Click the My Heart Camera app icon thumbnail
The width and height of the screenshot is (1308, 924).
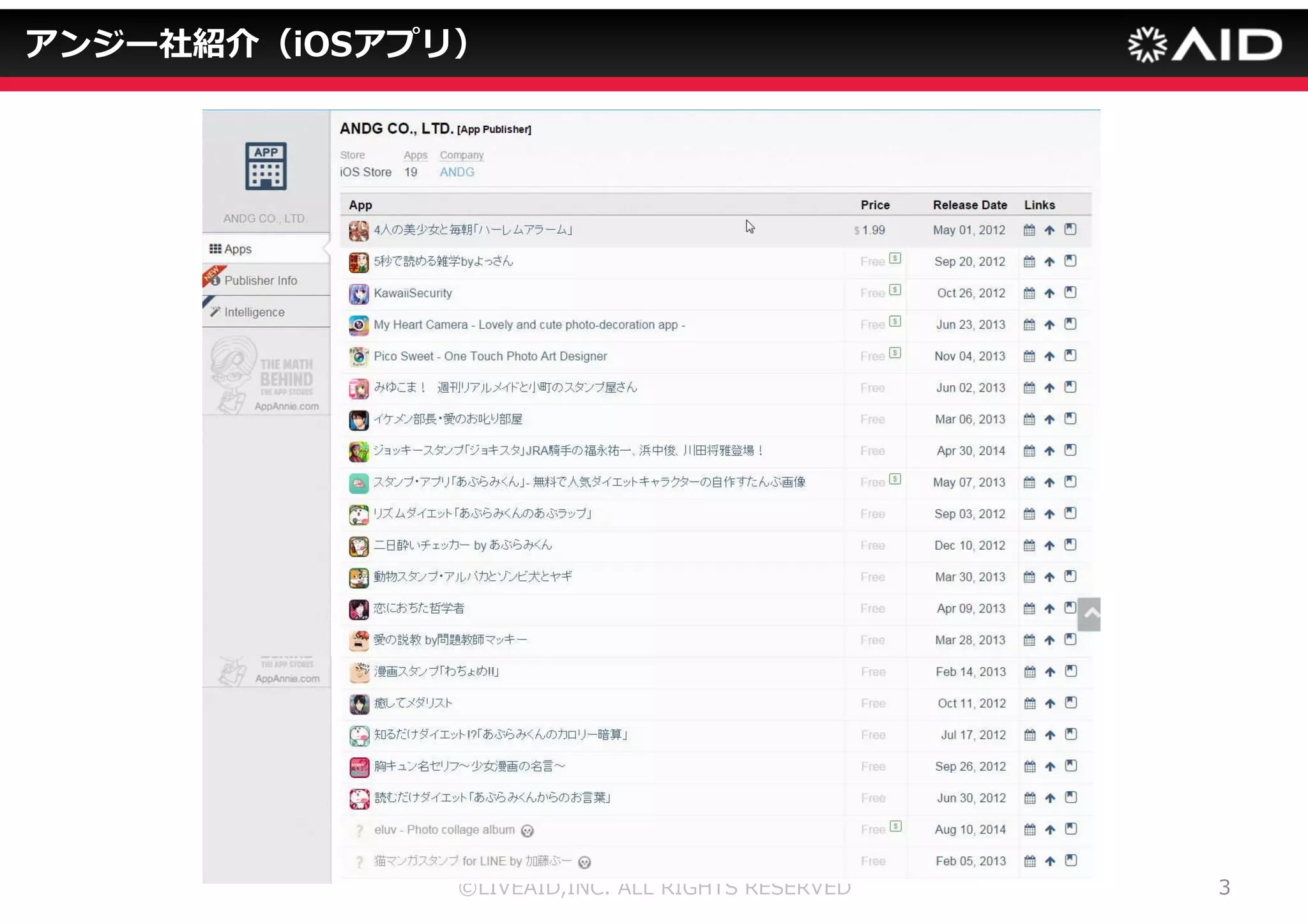pos(359,325)
